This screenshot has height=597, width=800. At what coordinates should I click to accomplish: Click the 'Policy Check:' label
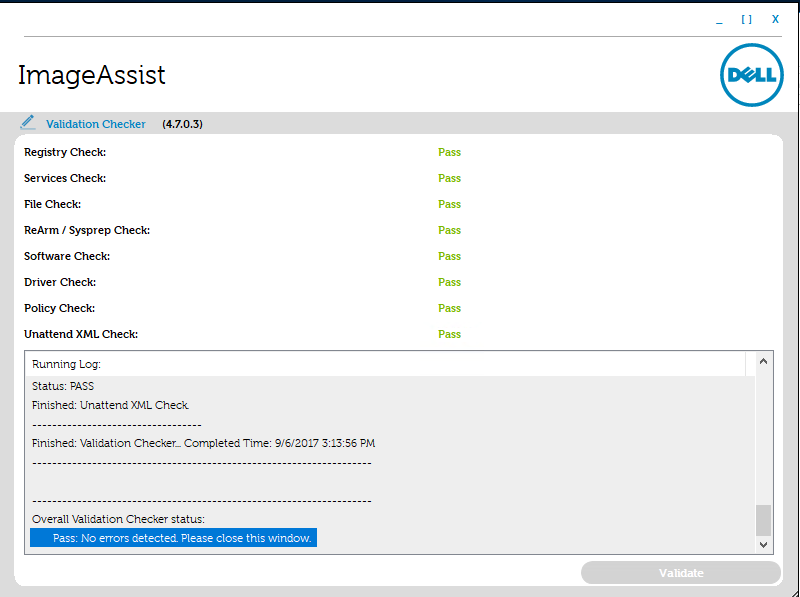tap(59, 308)
